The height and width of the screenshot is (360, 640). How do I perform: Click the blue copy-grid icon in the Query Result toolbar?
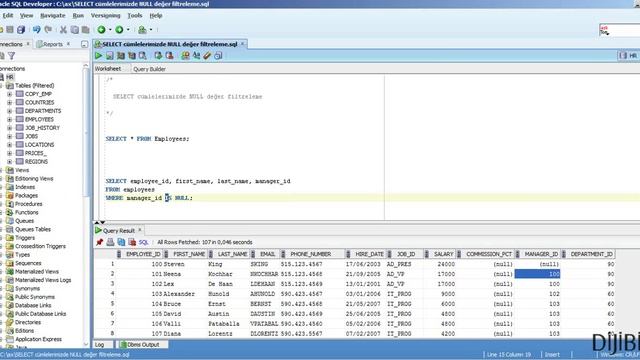pos(121,242)
